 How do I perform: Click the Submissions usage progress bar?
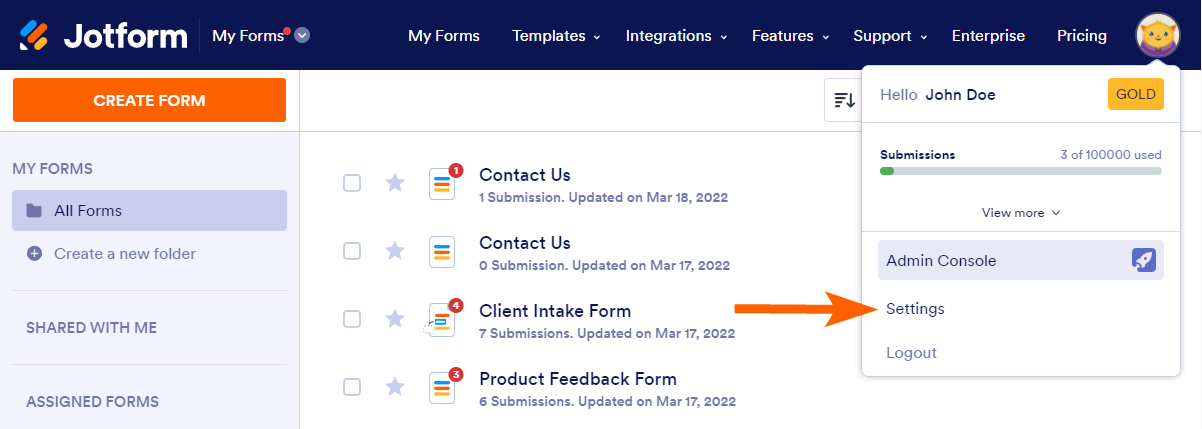1020,171
